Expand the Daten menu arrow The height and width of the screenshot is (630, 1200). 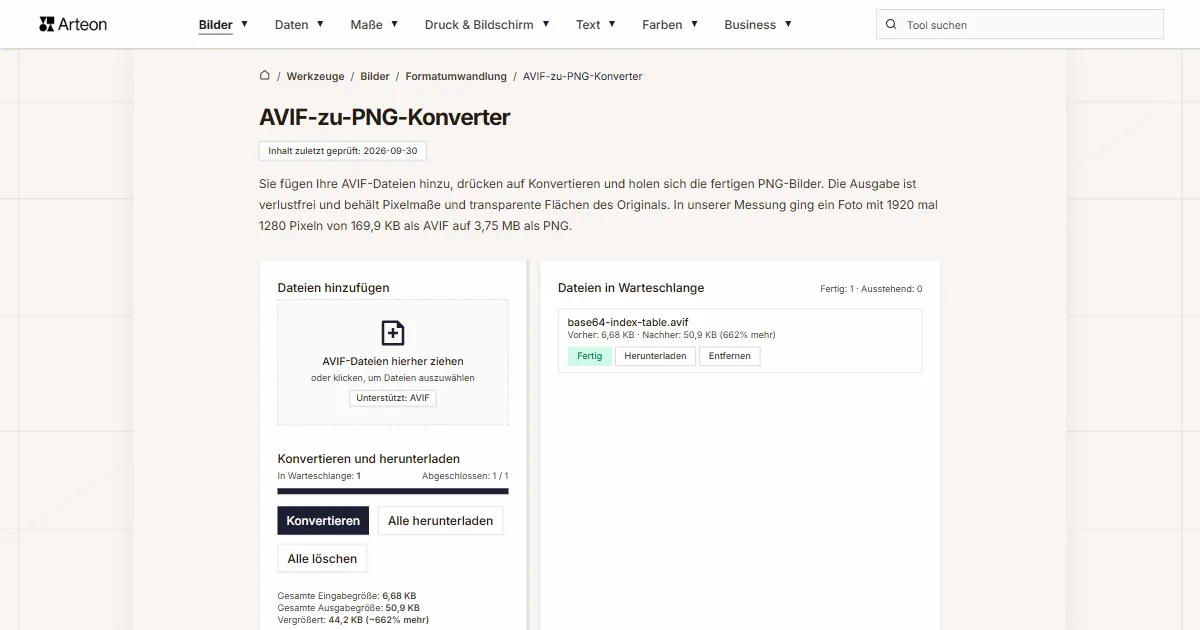point(320,24)
